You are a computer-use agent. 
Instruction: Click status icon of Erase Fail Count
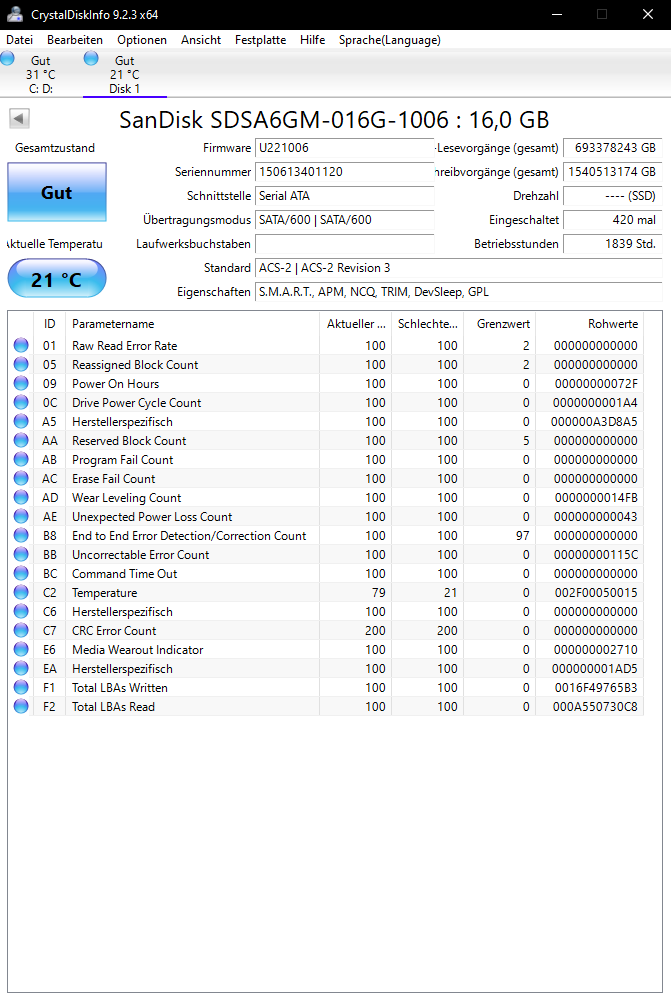21,478
